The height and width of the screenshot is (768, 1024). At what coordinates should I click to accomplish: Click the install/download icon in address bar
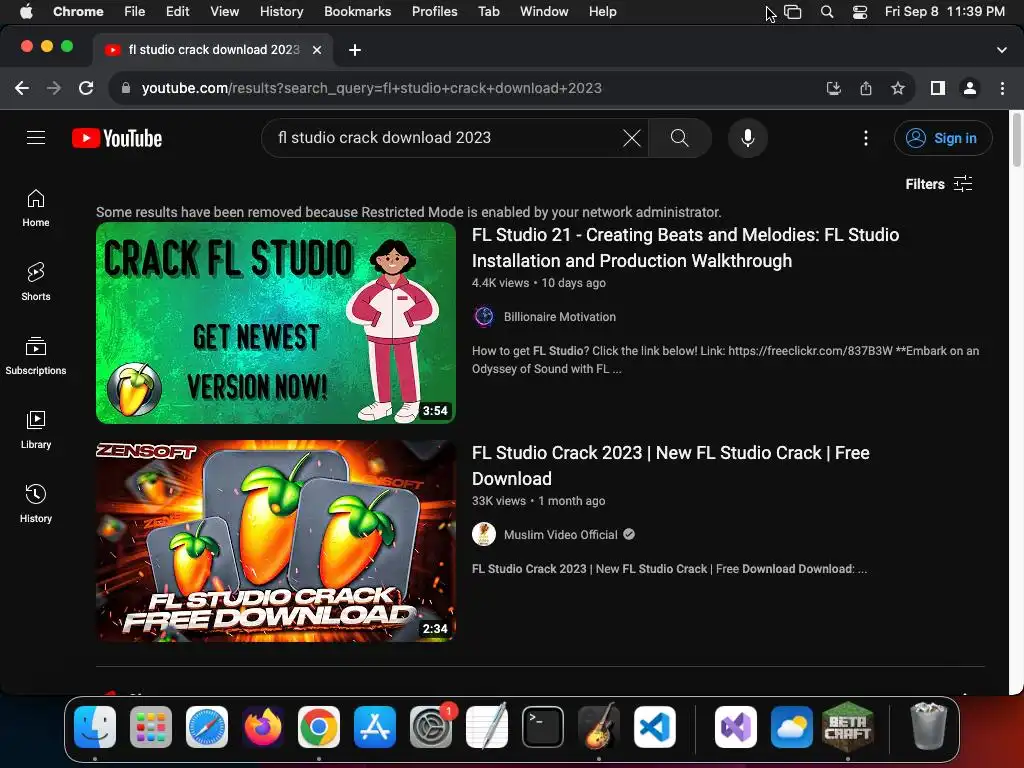tap(833, 88)
